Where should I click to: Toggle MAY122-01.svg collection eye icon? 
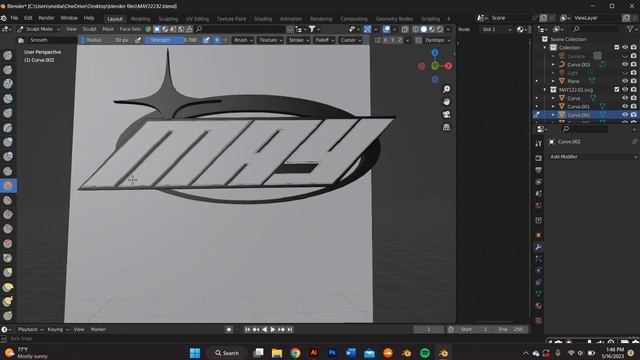point(625,90)
